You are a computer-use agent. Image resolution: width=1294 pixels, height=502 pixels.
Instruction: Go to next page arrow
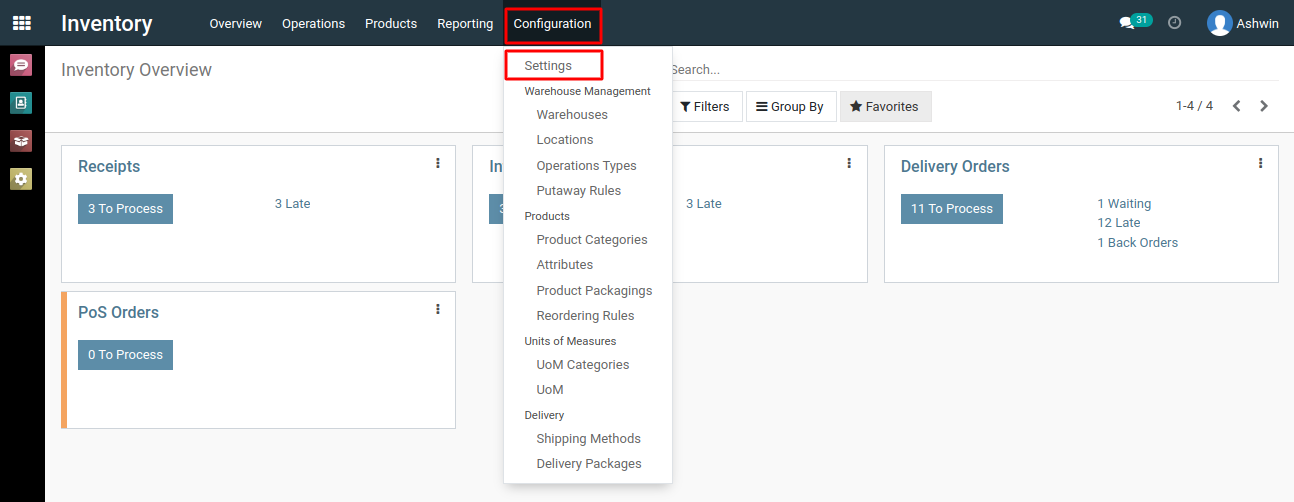click(x=1264, y=106)
